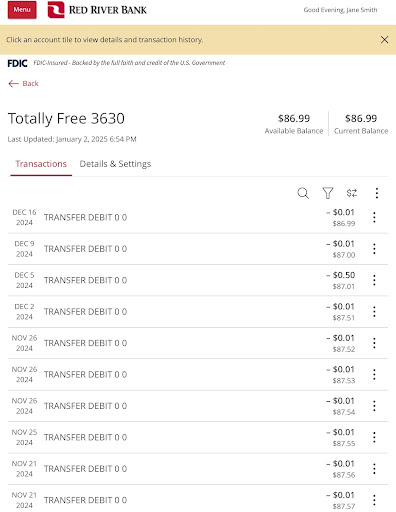Image resolution: width=396 pixels, height=512 pixels.
Task: Open the transaction search magnifier icon
Action: 303,193
